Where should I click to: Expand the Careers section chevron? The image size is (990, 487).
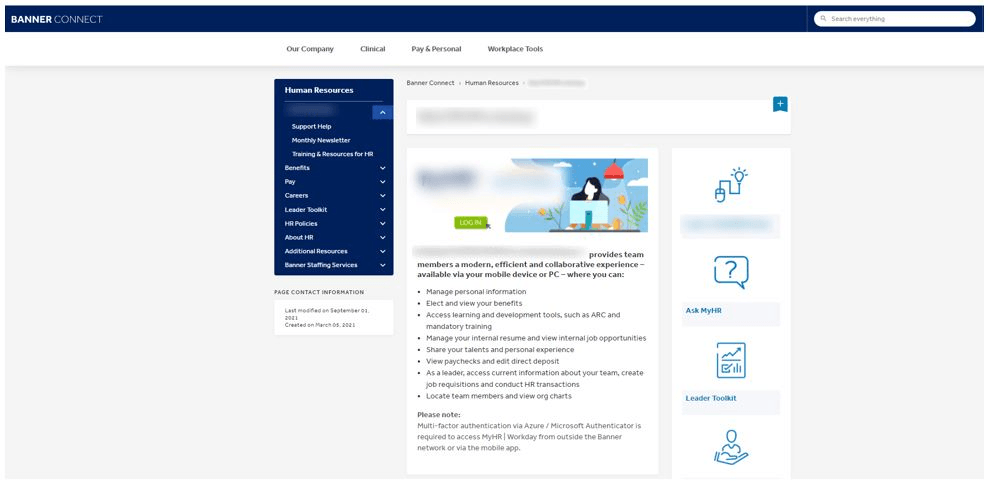(x=383, y=196)
